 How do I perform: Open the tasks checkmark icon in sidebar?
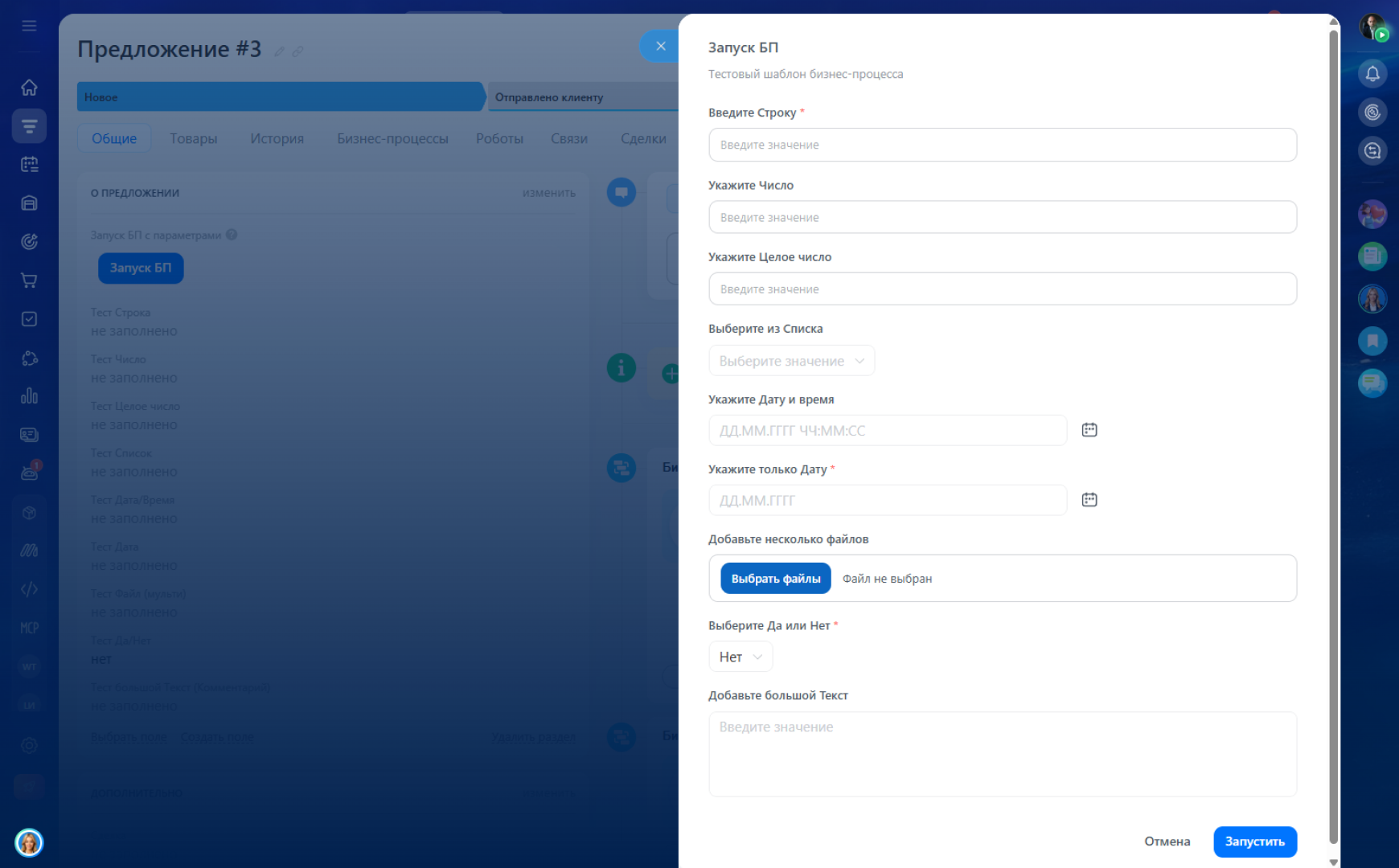pos(29,319)
